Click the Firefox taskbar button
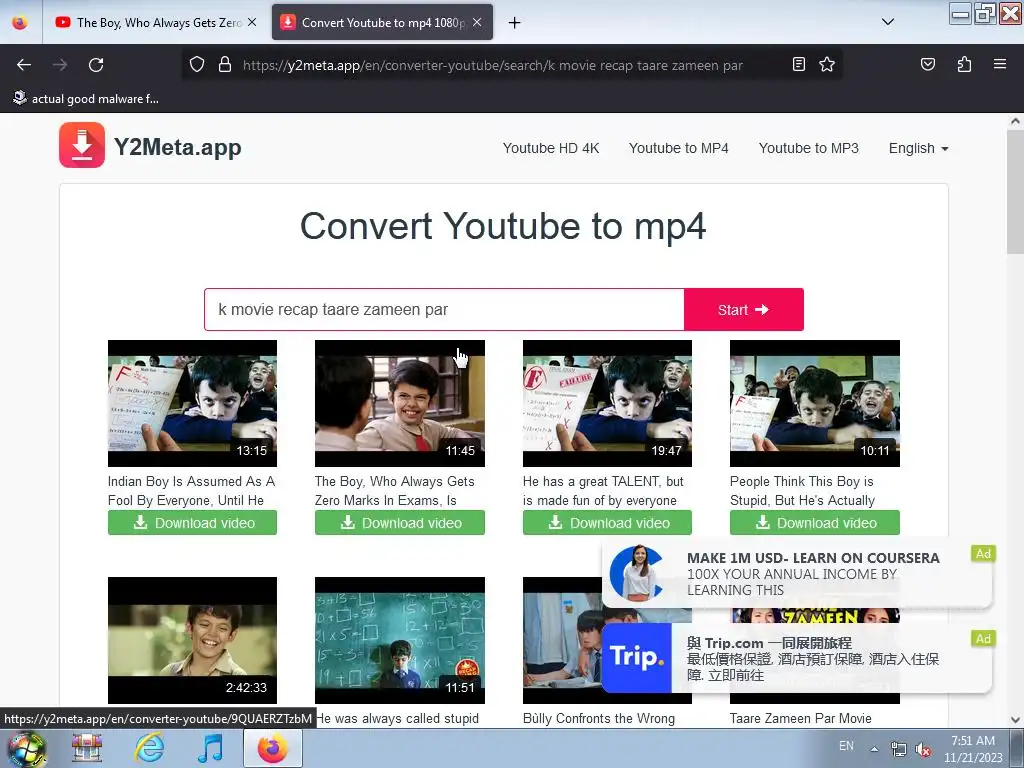This screenshot has height=768, width=1024. point(273,748)
